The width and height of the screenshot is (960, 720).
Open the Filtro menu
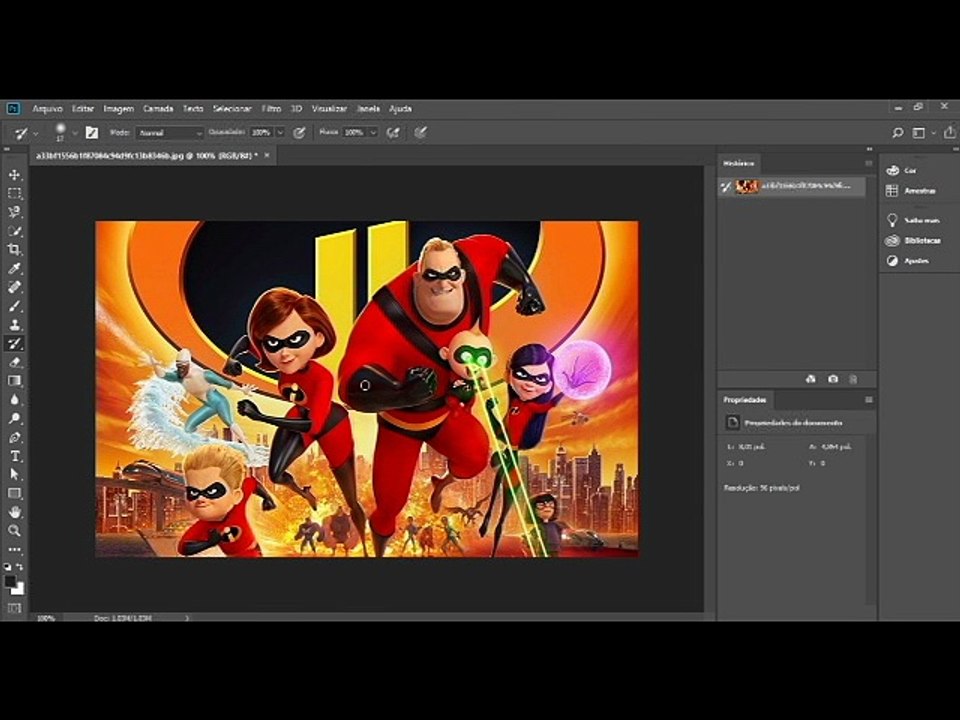[x=271, y=108]
